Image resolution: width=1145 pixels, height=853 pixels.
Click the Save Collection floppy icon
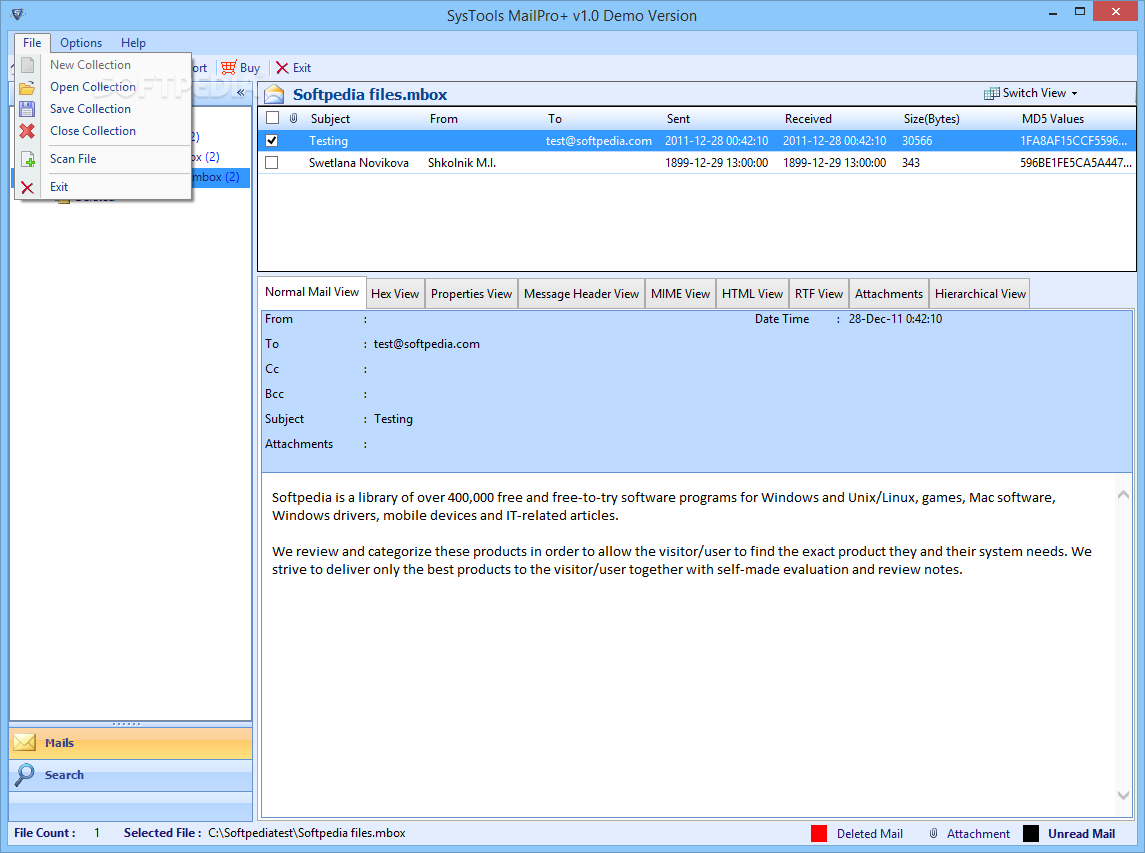tap(27, 110)
